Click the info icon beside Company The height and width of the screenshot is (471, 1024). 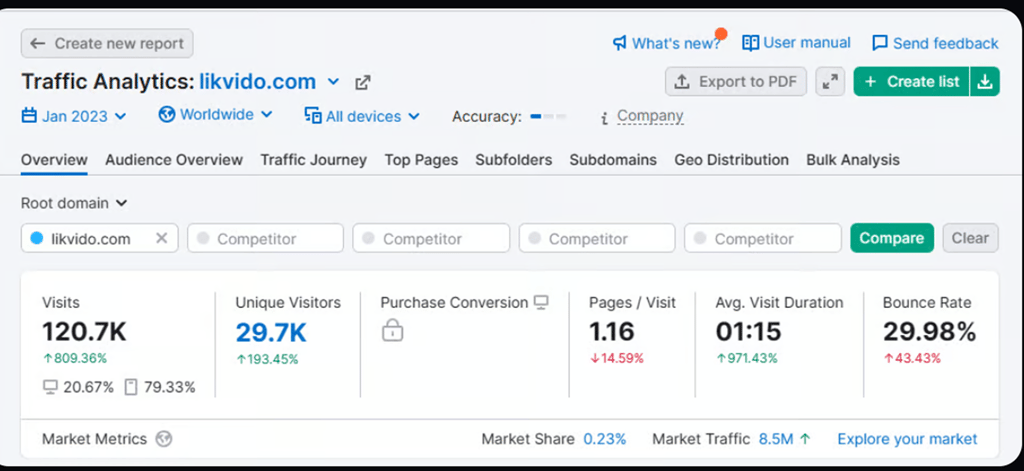click(x=604, y=118)
